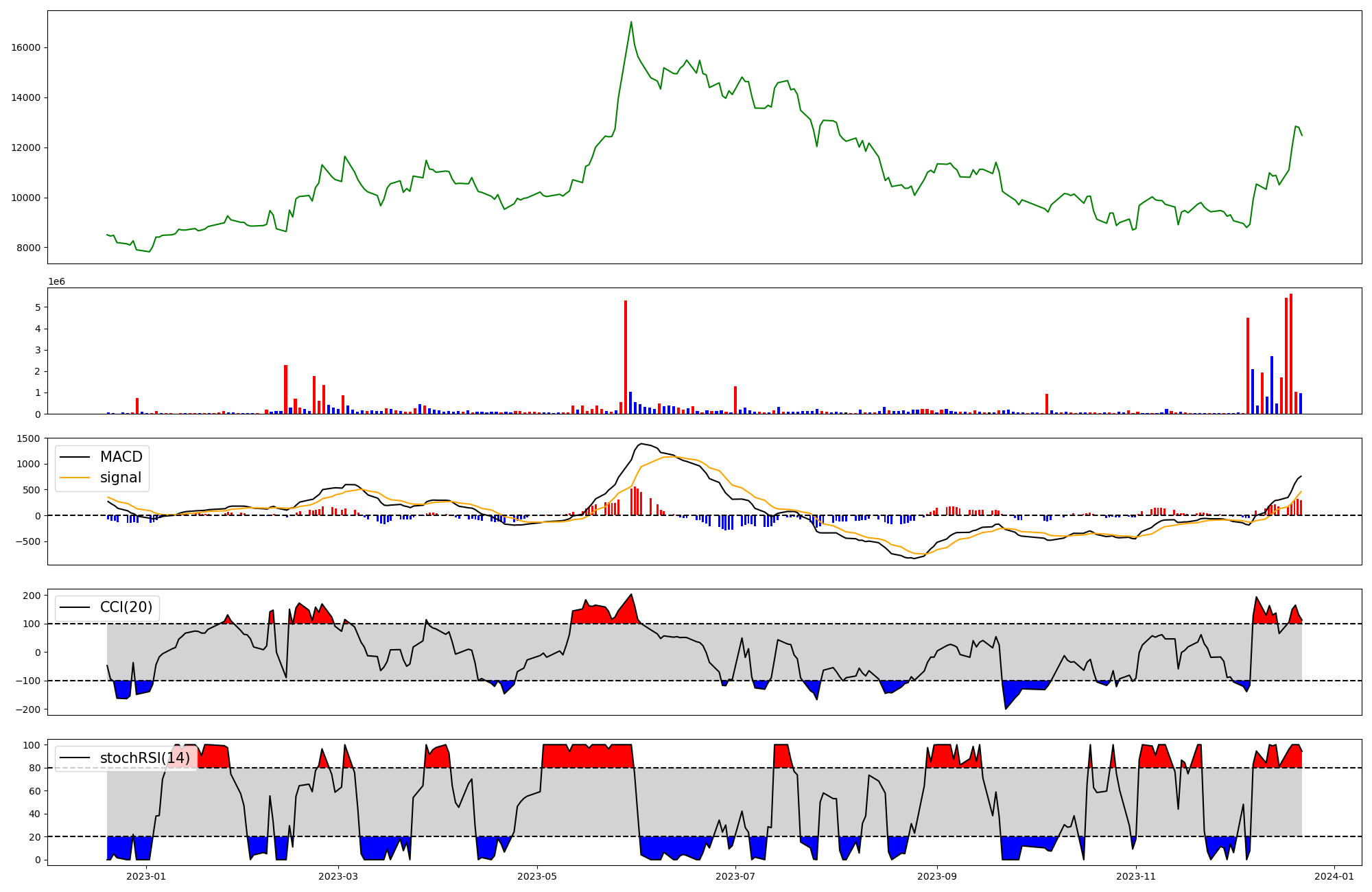The width and height of the screenshot is (1372, 892).
Task: Click the 2023-11 x-axis tick label
Action: (x=1136, y=876)
